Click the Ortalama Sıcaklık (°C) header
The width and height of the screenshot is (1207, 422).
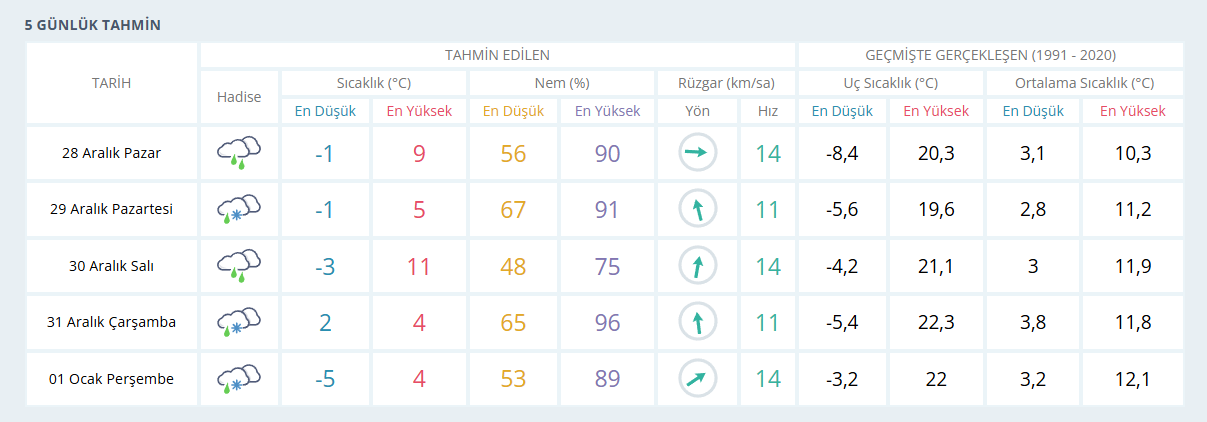point(1084,83)
